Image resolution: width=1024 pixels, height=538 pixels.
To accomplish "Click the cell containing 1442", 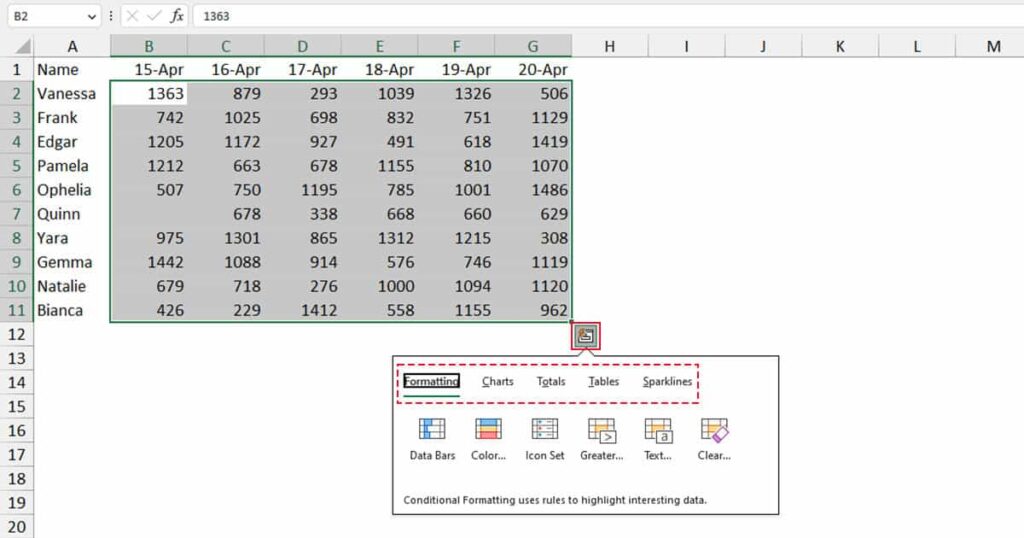I will [x=149, y=262].
